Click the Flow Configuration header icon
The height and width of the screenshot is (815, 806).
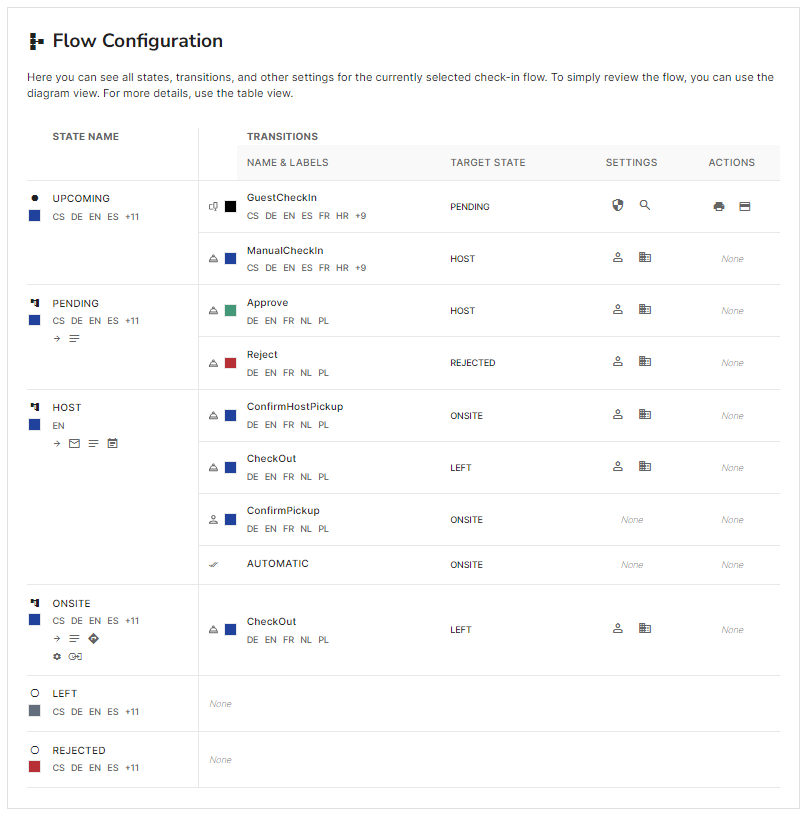(x=36, y=41)
